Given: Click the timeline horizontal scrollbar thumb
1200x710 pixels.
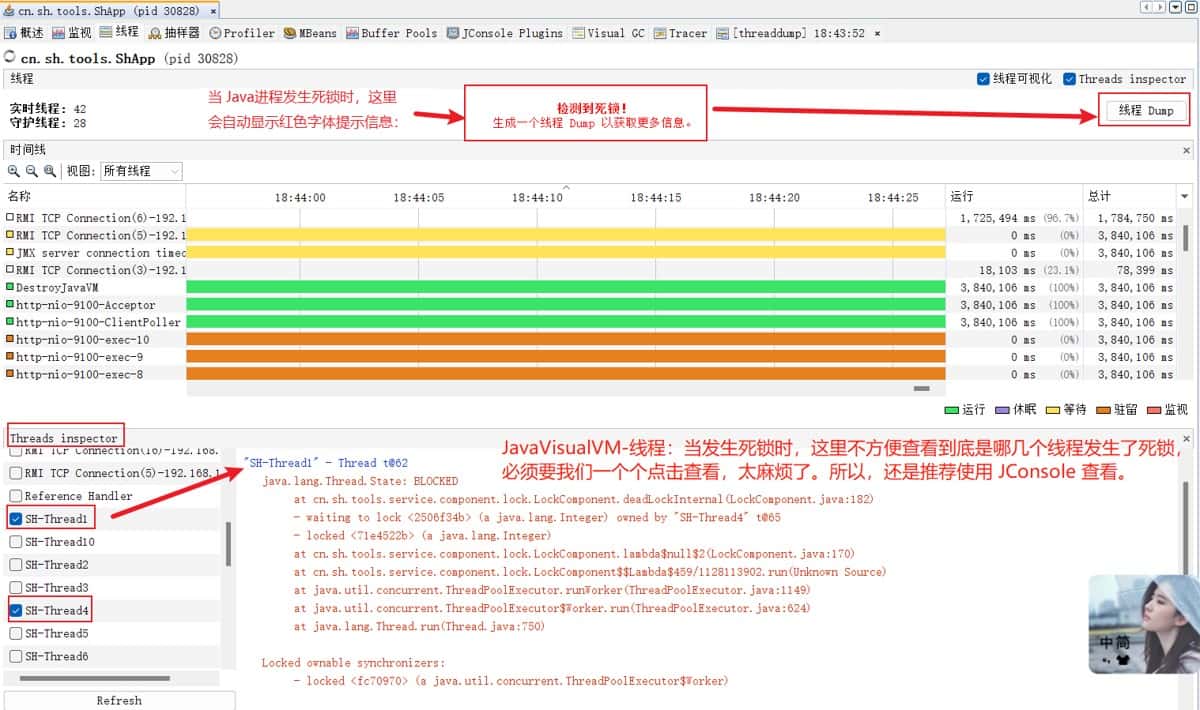Looking at the screenshot, I should tap(922, 388).
